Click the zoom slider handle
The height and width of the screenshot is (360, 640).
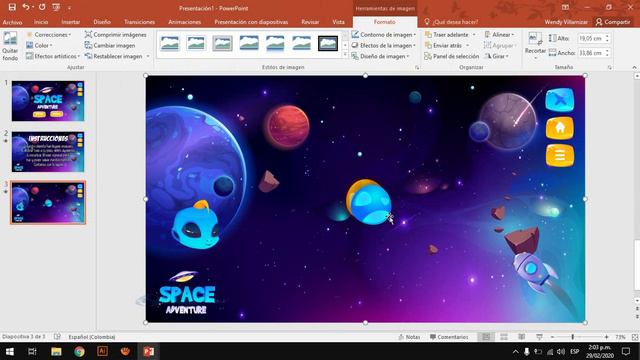(573, 337)
